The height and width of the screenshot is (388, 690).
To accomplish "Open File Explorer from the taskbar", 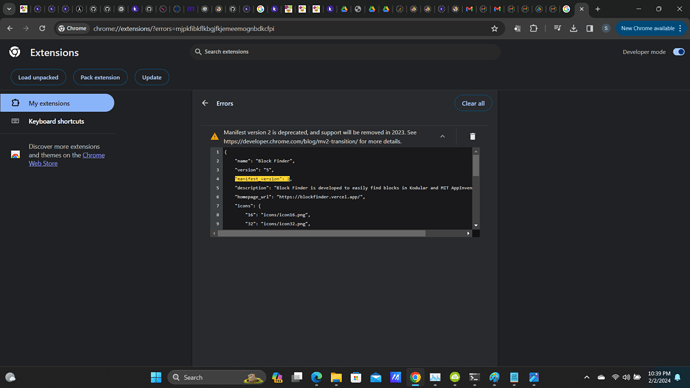I will click(336, 377).
